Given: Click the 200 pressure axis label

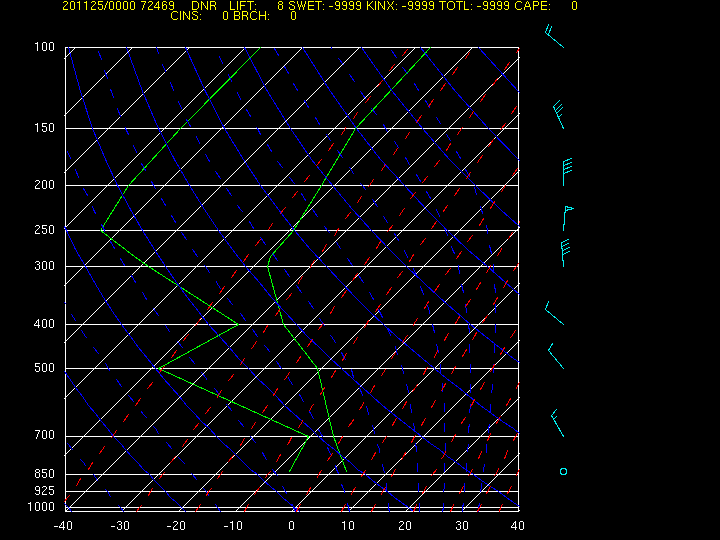Looking at the screenshot, I should 45,185.
